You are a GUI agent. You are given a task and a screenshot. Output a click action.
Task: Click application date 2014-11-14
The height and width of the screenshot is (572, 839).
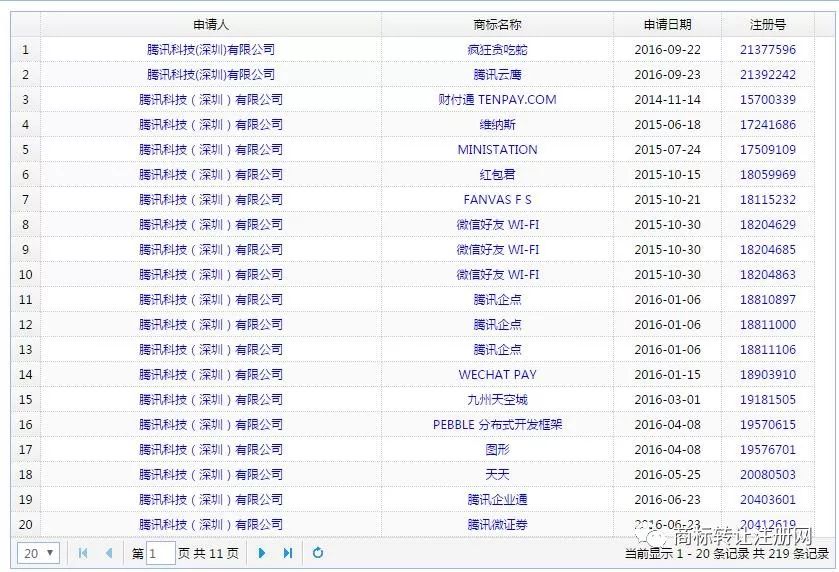click(x=667, y=100)
